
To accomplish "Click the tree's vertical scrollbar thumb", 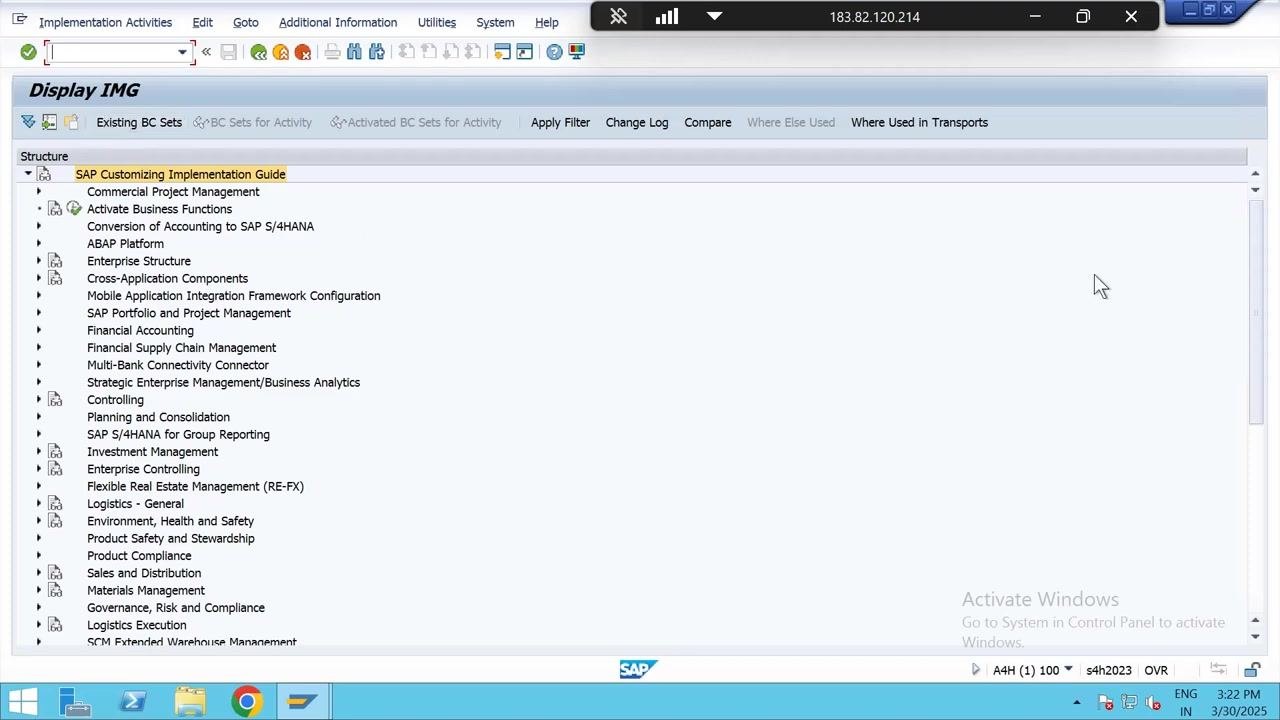I will pyautogui.click(x=1255, y=312).
